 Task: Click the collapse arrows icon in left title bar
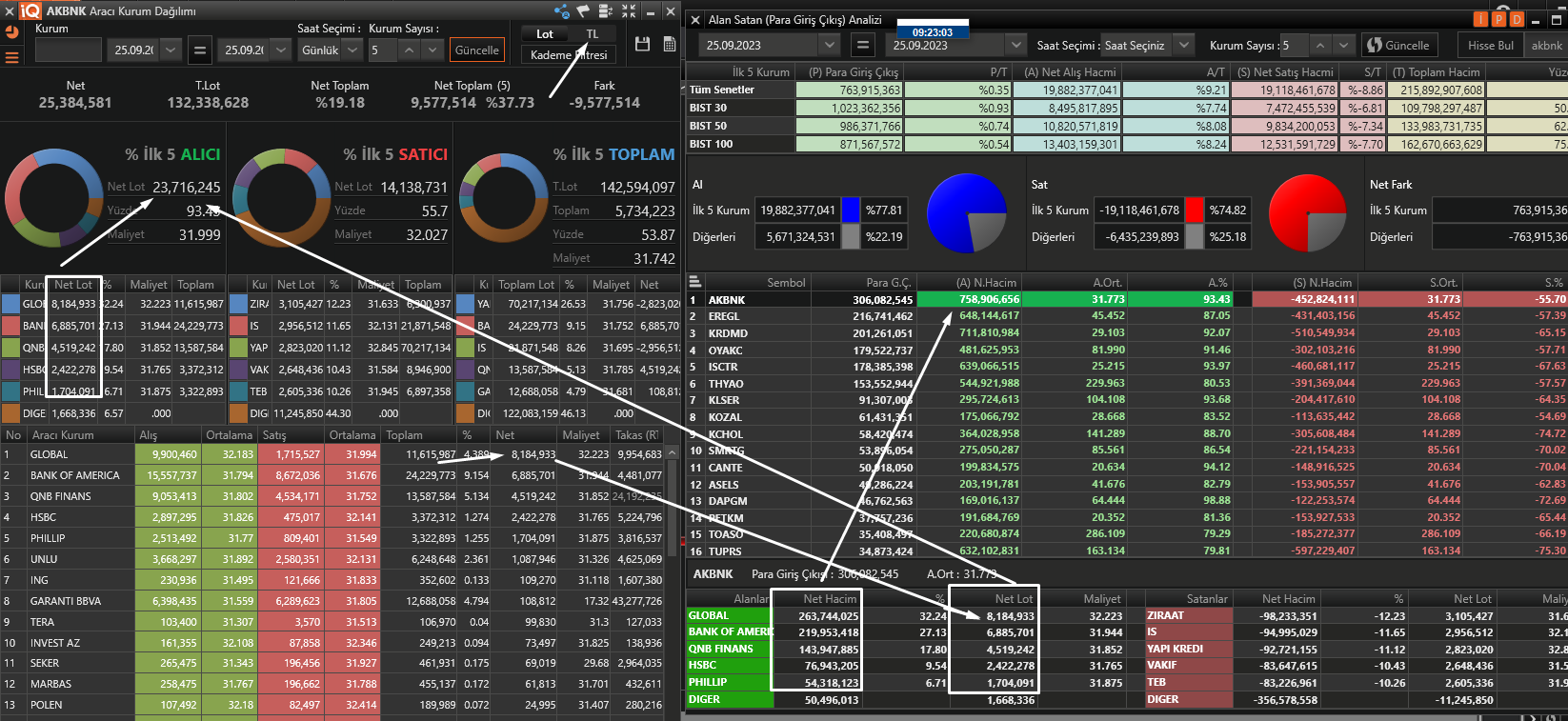point(629,11)
